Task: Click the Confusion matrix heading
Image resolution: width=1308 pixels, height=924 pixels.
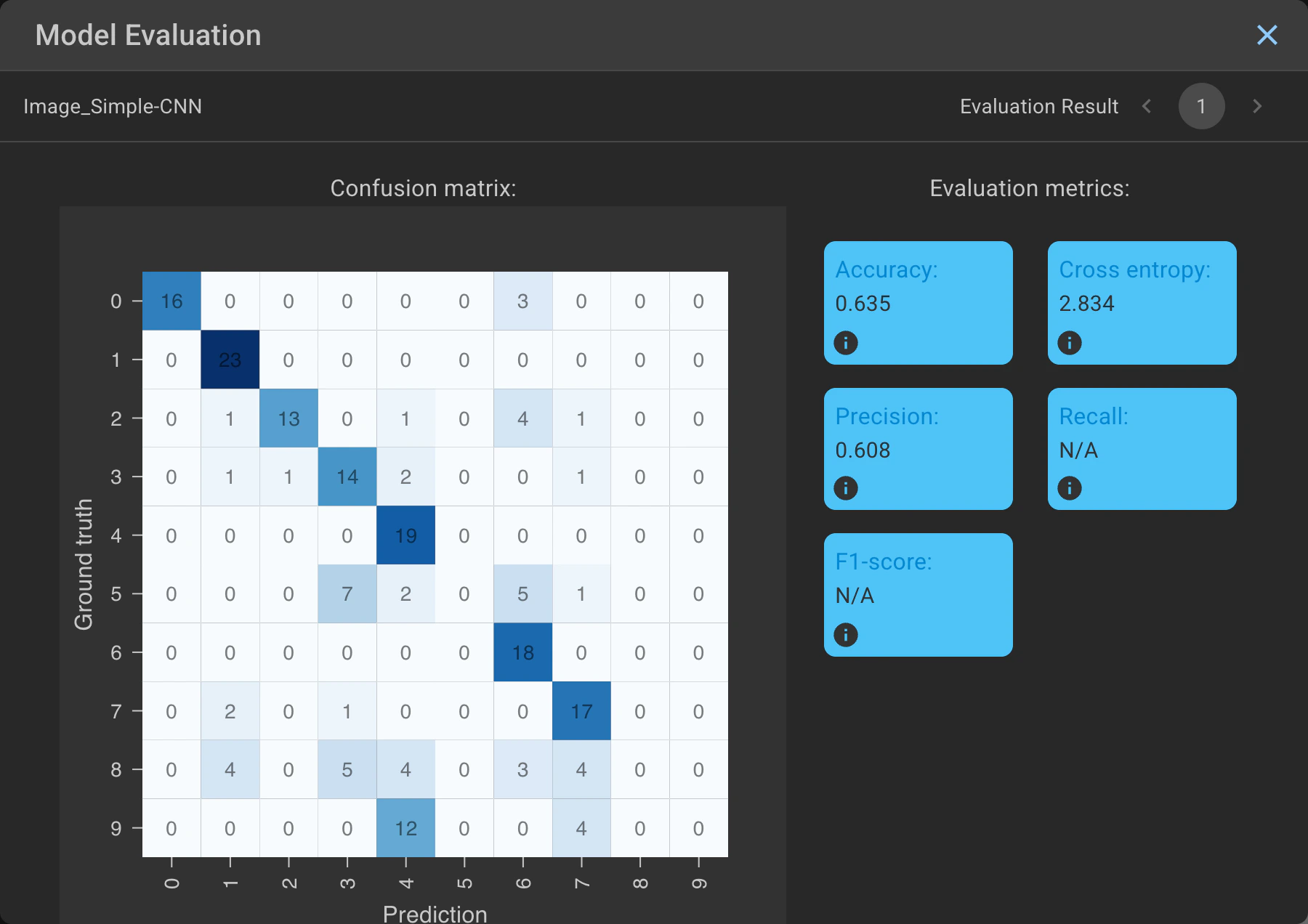Action: click(423, 188)
